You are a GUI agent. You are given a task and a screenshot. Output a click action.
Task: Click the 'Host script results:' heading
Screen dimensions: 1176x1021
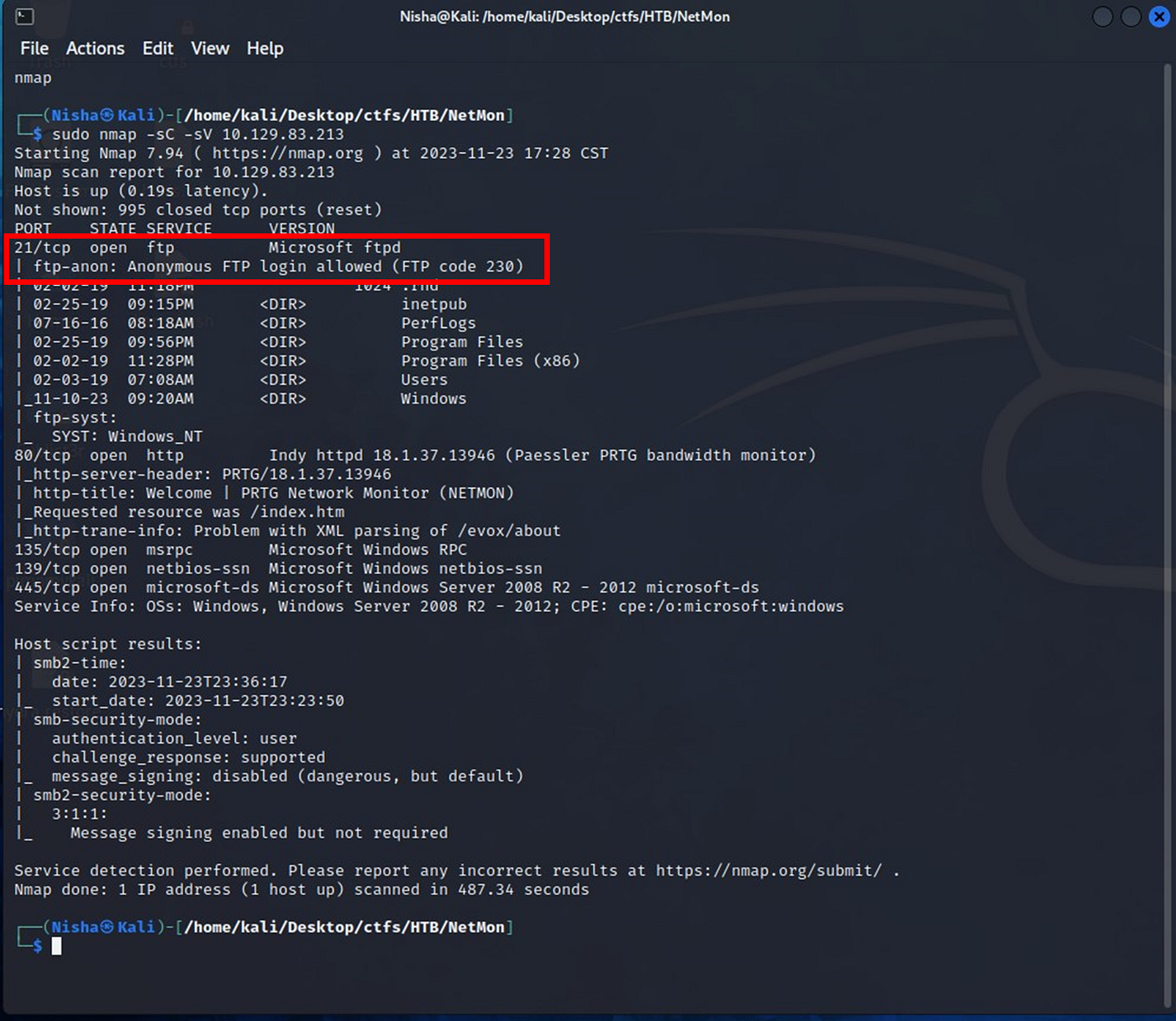tap(108, 645)
